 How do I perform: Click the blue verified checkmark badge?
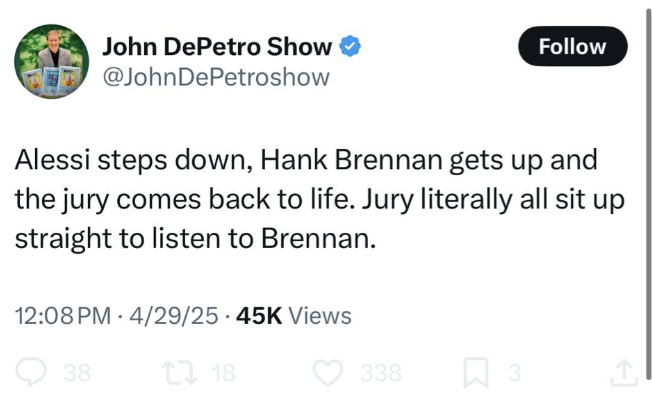[x=349, y=46]
